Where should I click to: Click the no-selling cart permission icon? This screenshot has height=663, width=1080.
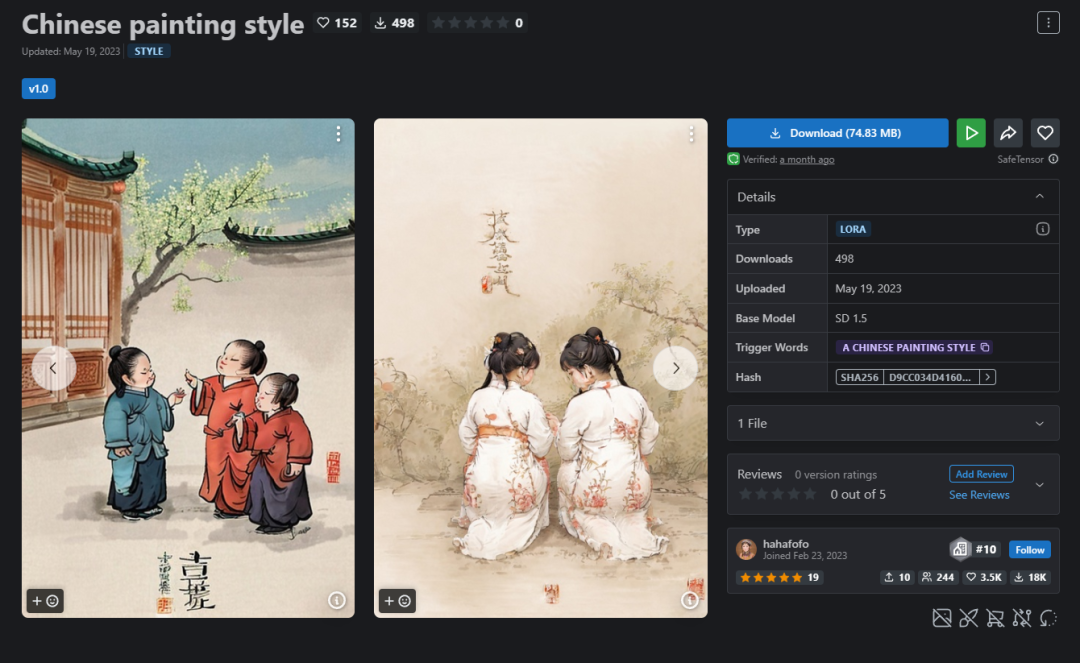click(x=995, y=618)
